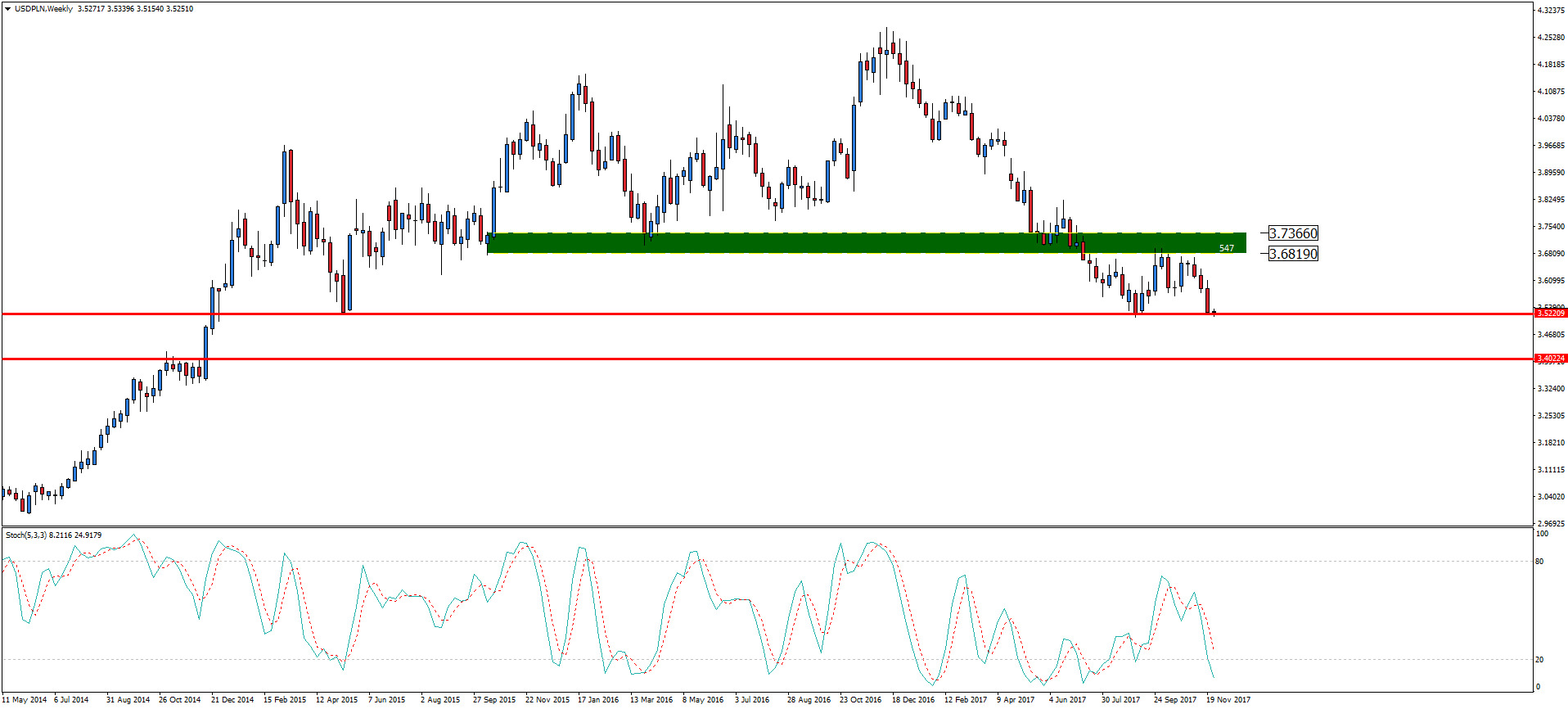Viewport: 1568px width, 709px height.
Task: Click the 12 Apr 2015 date label
Action: click(337, 700)
